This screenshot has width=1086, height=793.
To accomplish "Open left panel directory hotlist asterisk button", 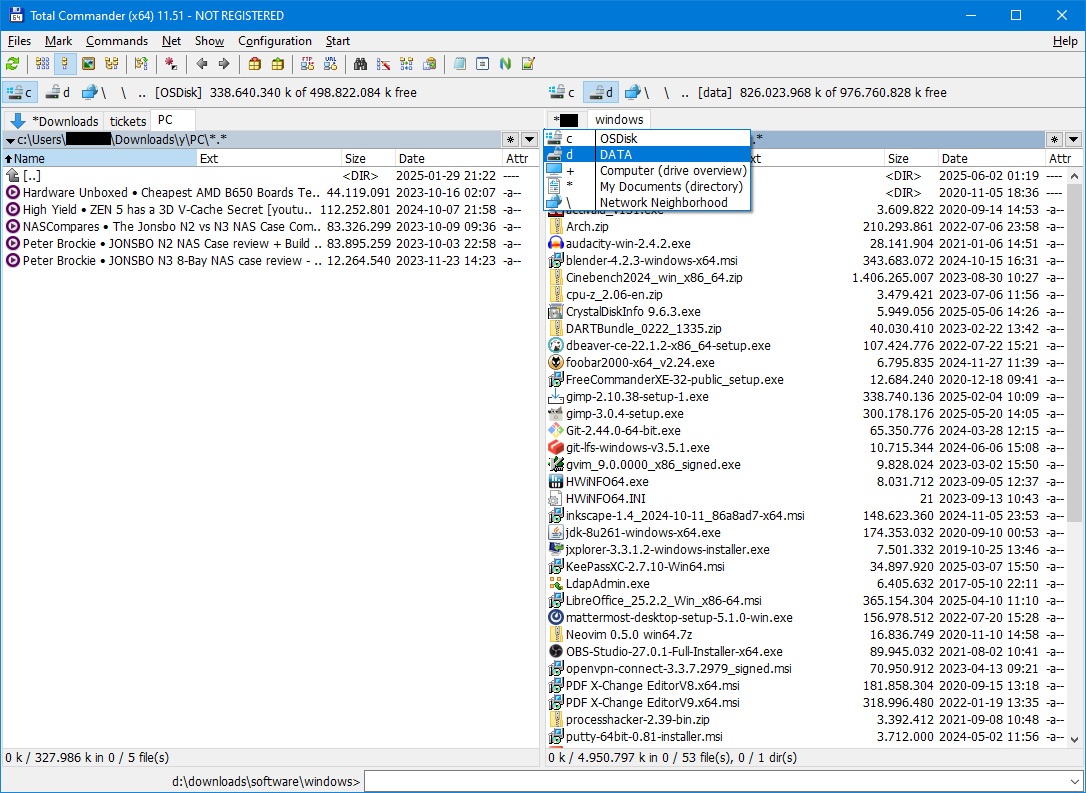I will 510,139.
